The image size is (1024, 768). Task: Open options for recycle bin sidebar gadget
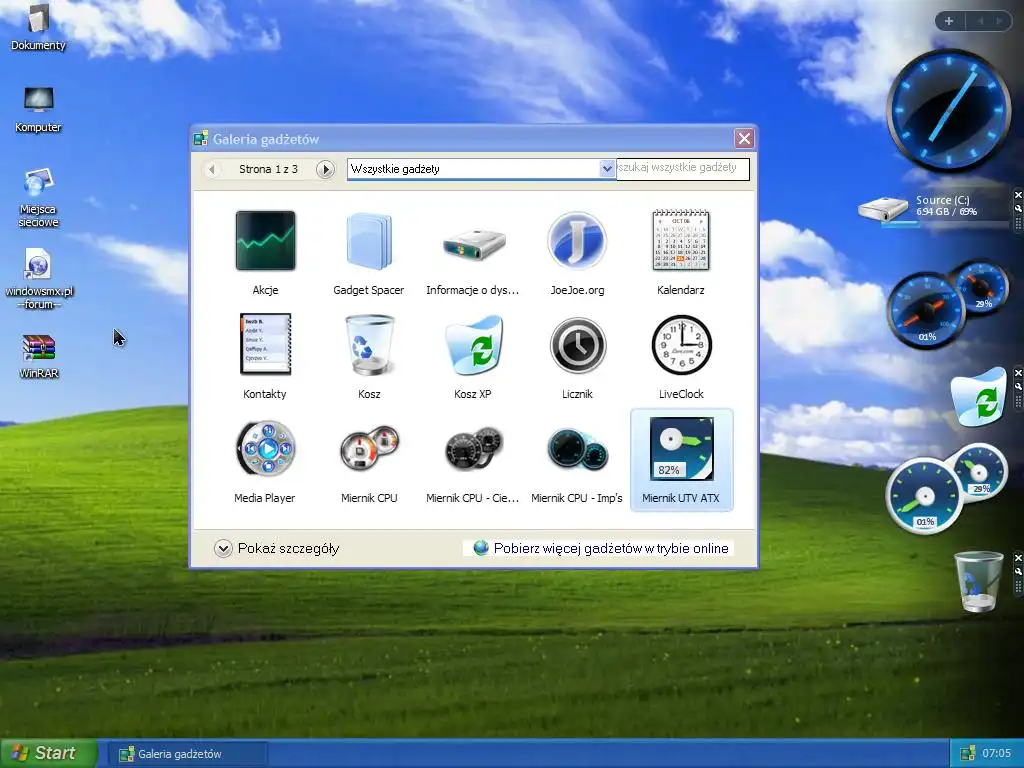1017,571
